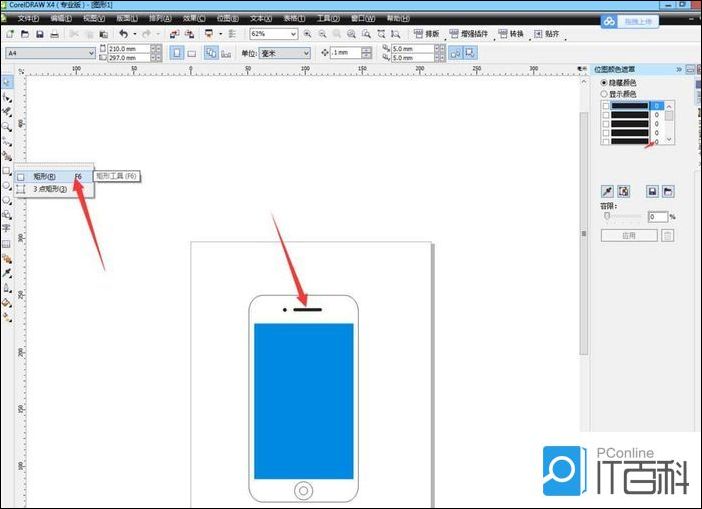Click the 容限 tolerance slider handle
This screenshot has height=509, width=702.
click(x=606, y=216)
